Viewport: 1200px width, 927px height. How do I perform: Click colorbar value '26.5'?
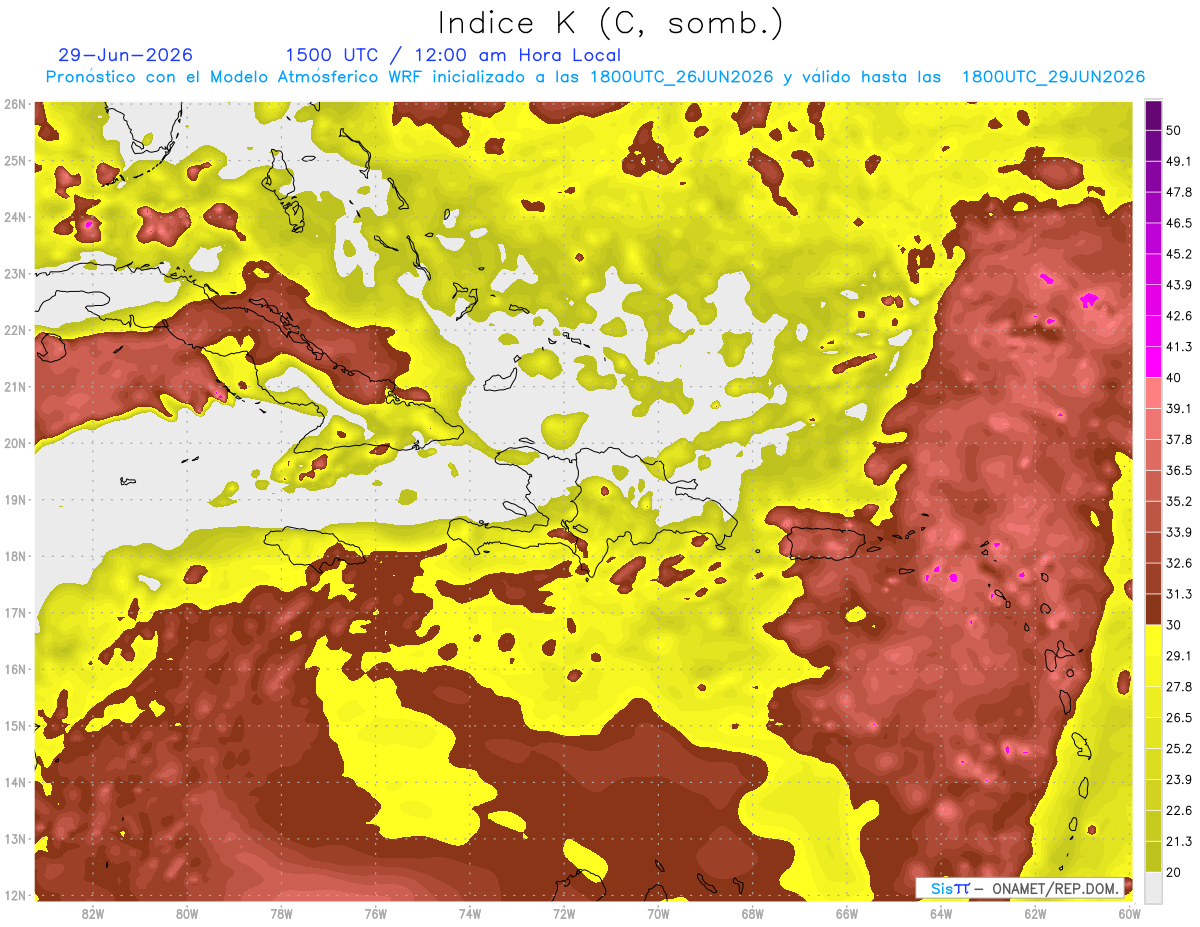pyautogui.click(x=1178, y=717)
